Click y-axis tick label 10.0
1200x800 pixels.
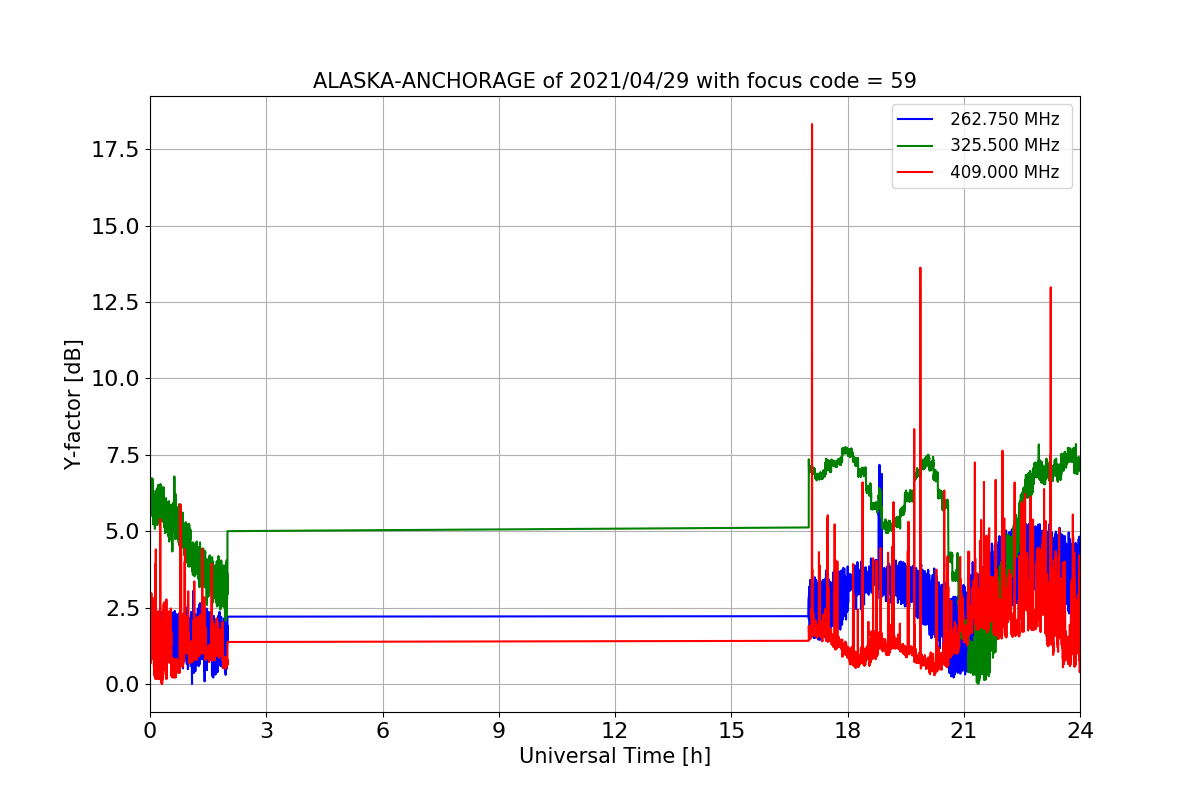tap(117, 378)
